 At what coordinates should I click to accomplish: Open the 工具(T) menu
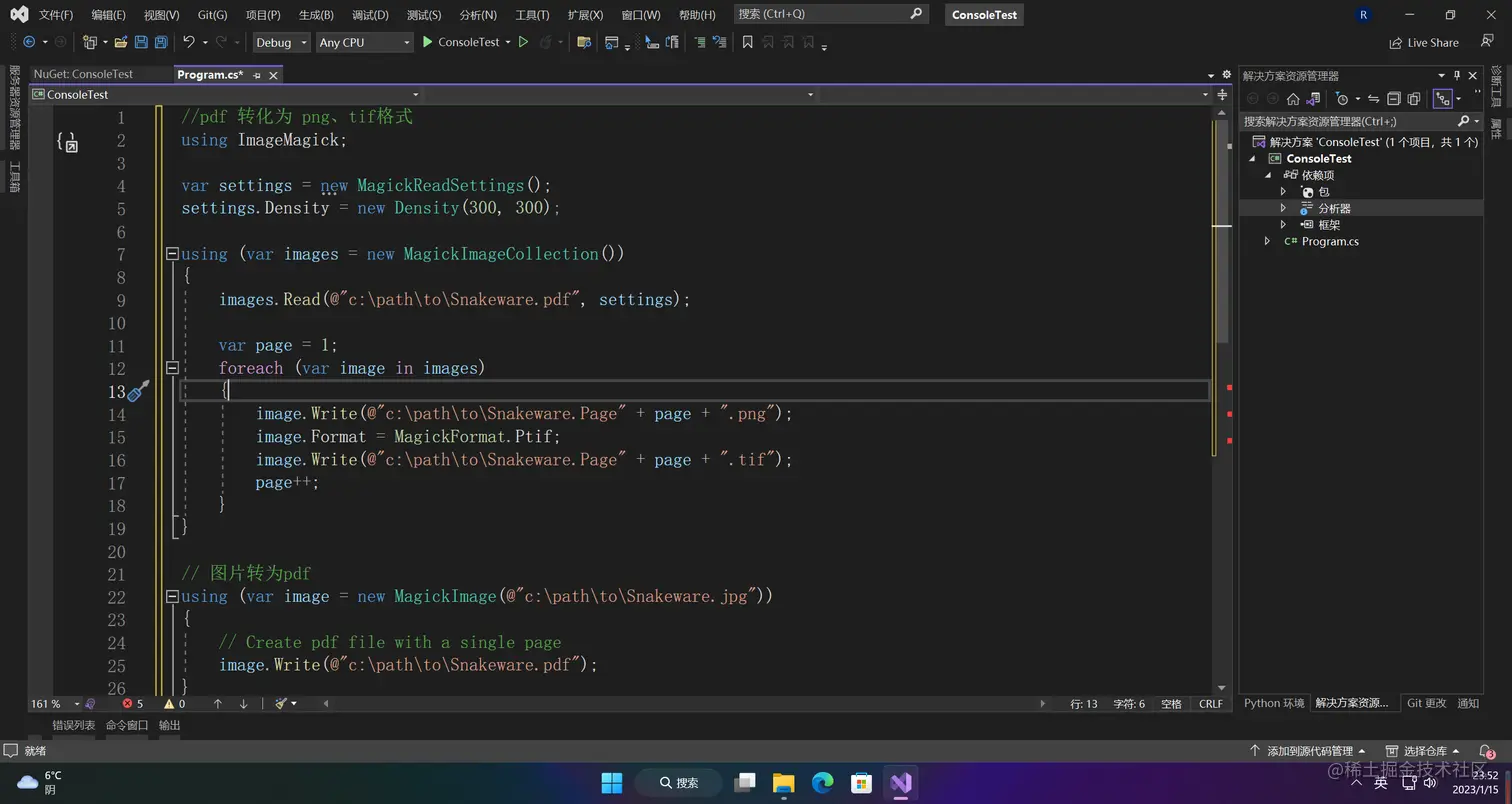532,15
